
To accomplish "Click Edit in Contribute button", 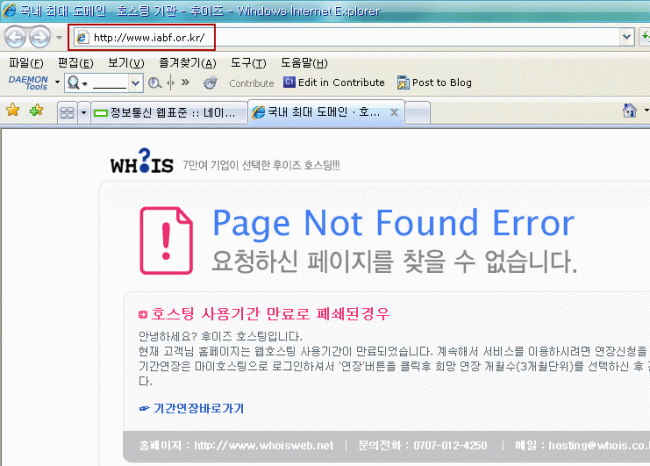I will 334,83.
